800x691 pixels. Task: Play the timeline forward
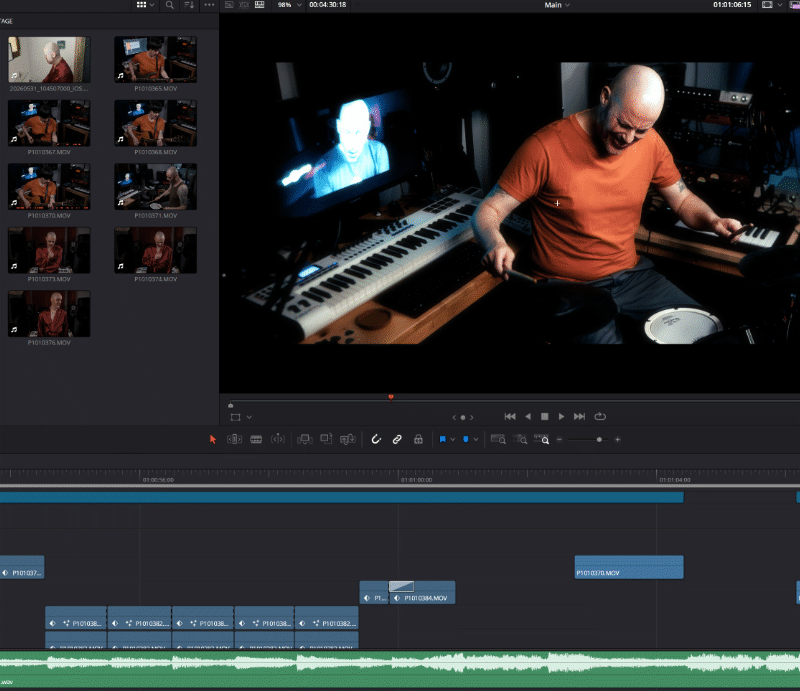pos(561,416)
